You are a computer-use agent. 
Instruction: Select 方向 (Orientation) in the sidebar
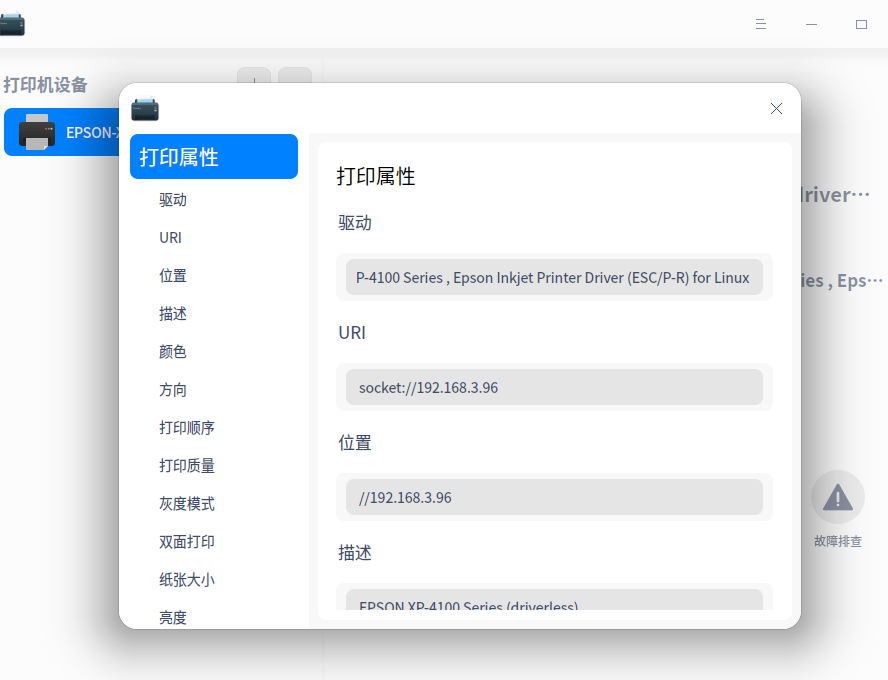(x=170, y=389)
